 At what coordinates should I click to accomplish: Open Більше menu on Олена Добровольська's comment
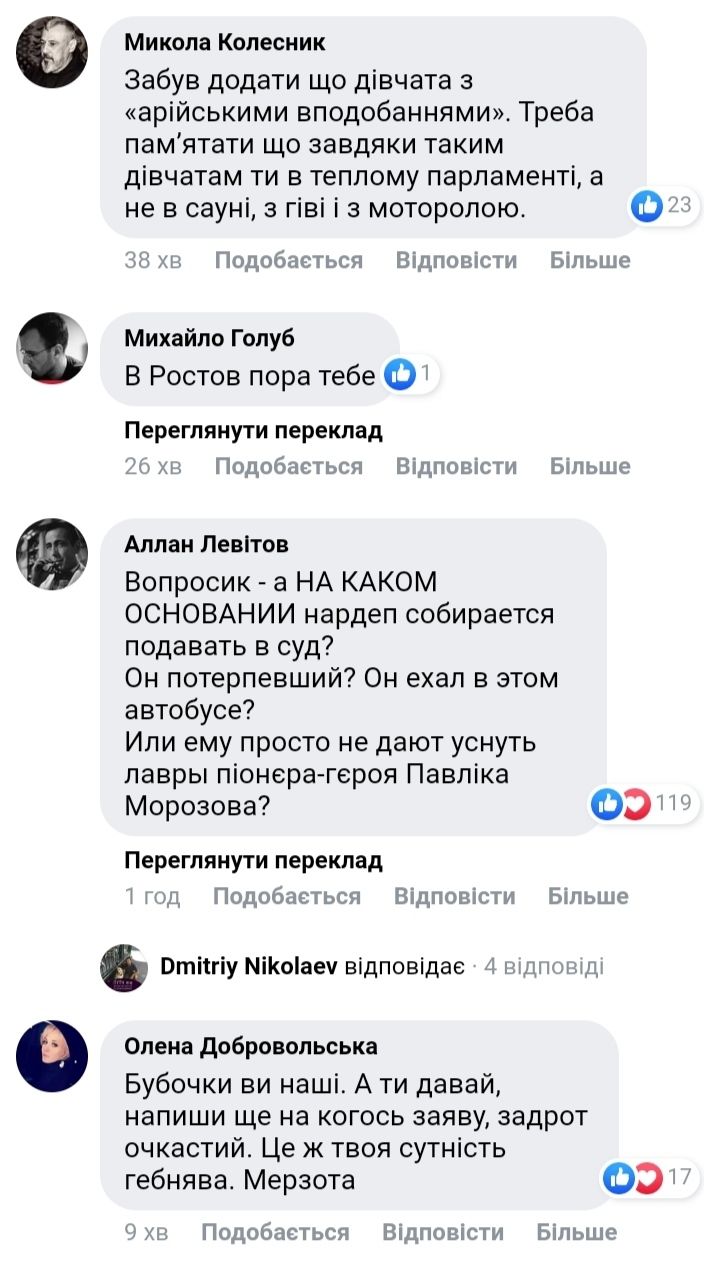(577, 1232)
